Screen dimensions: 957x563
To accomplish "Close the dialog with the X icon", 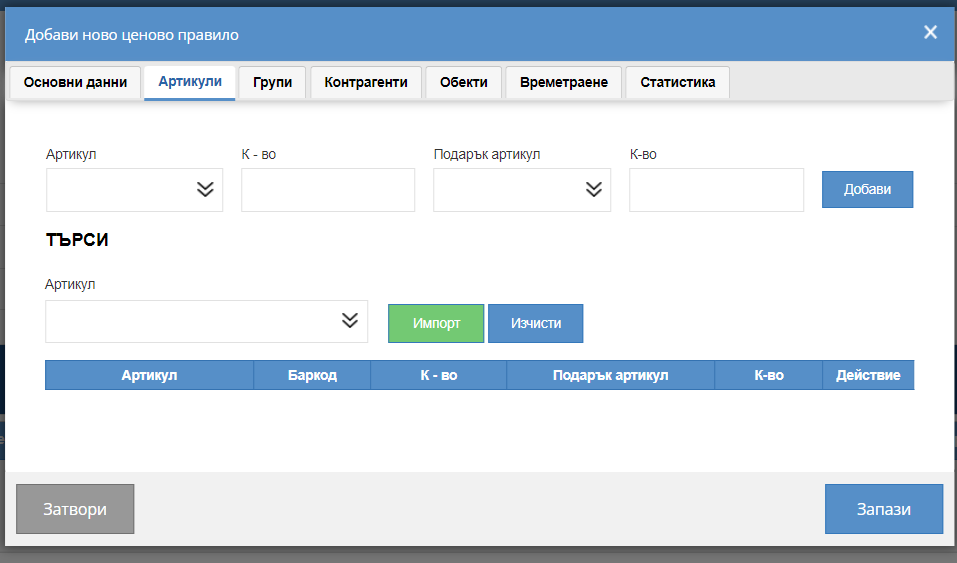I will tap(930, 32).
